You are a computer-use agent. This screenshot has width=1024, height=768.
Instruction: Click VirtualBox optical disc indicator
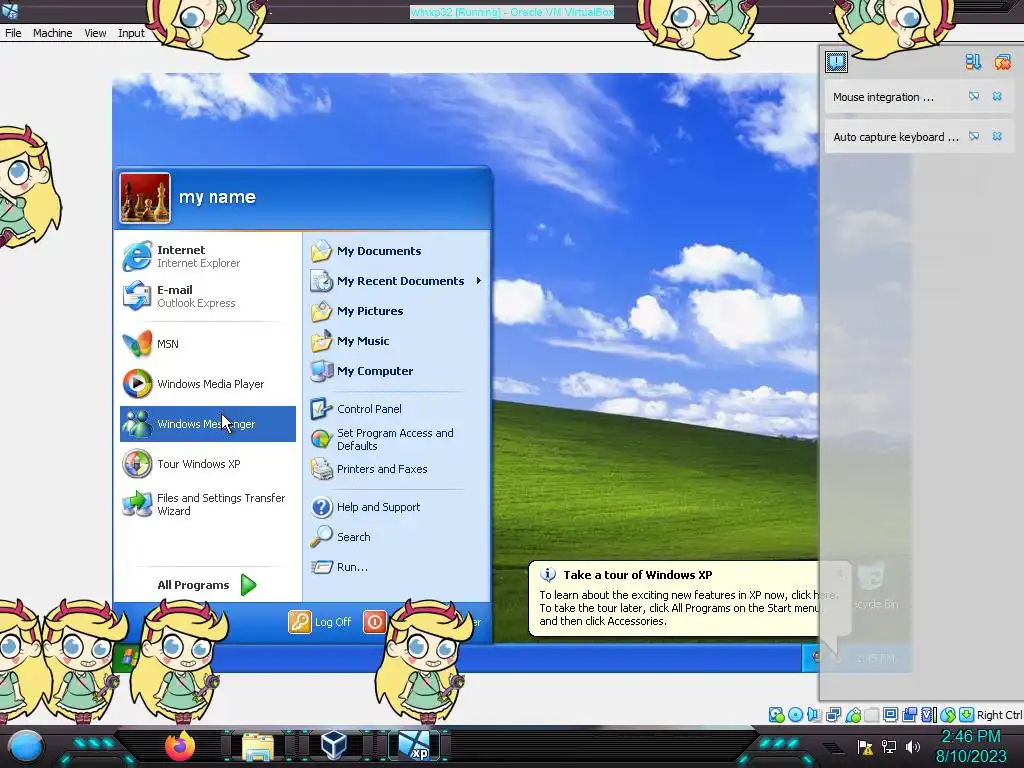click(795, 715)
